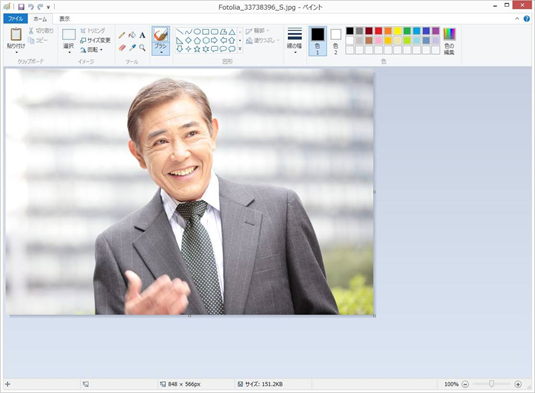
Task: Pick the Right triangle shape
Action: point(179,41)
